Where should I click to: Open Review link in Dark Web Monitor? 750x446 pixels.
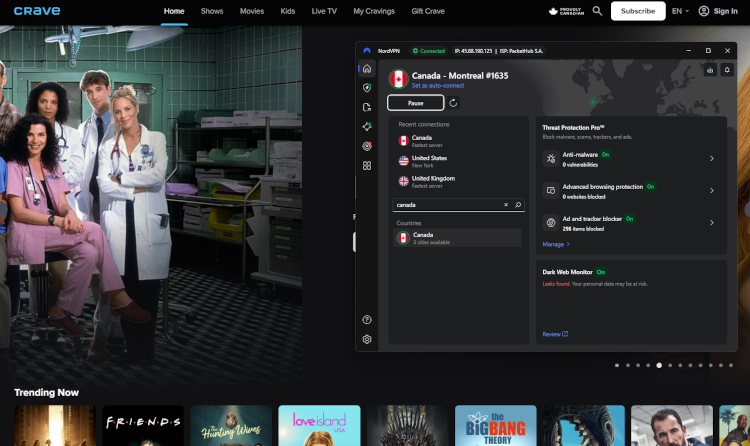point(555,334)
